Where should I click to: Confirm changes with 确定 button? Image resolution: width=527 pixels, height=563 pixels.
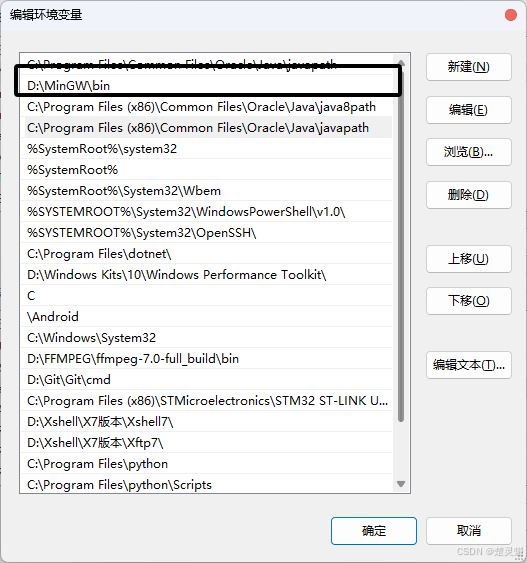pos(374,531)
